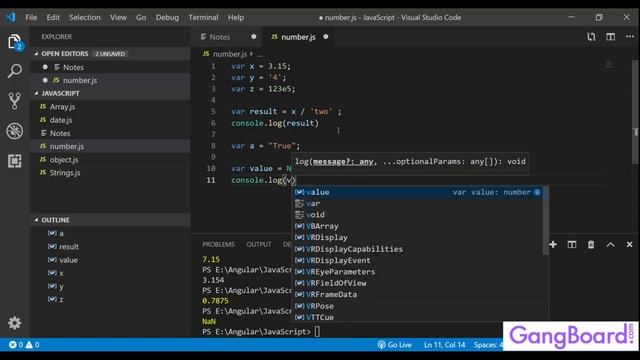Screen dimensions: 640x360
Task: Open date.js in the explorer
Action: pyautogui.click(x=110, y=120)
